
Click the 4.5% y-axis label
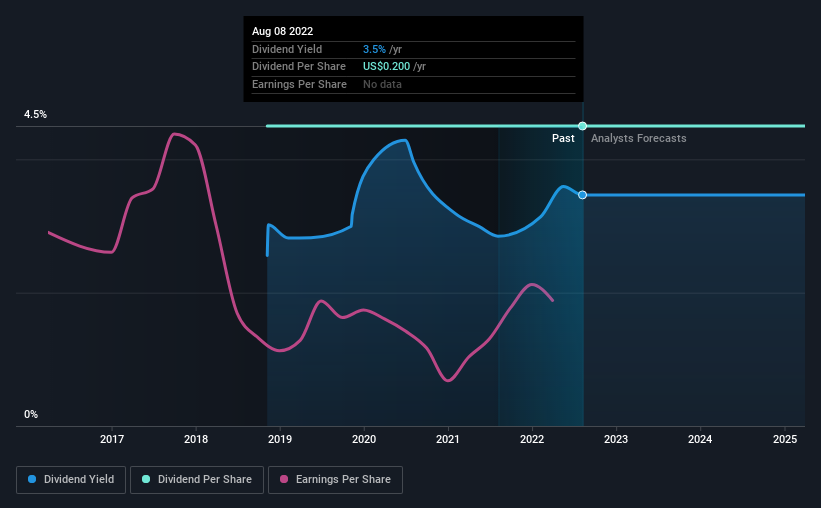tap(36, 114)
